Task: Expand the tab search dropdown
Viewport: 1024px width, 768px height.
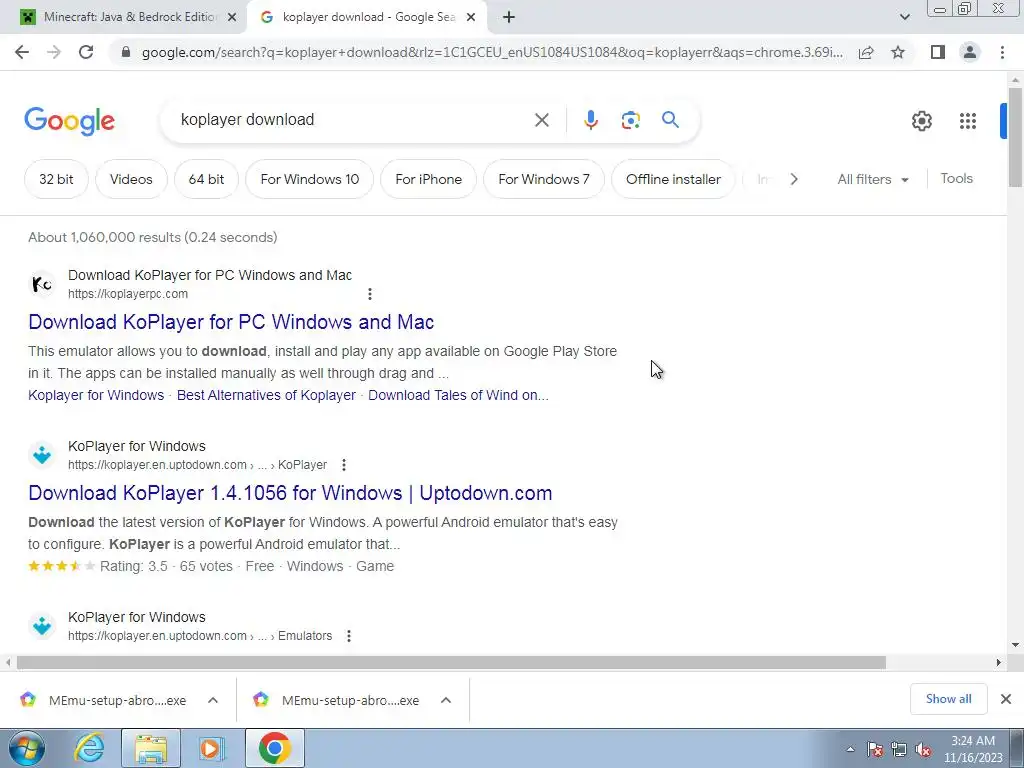Action: pyautogui.click(x=904, y=17)
